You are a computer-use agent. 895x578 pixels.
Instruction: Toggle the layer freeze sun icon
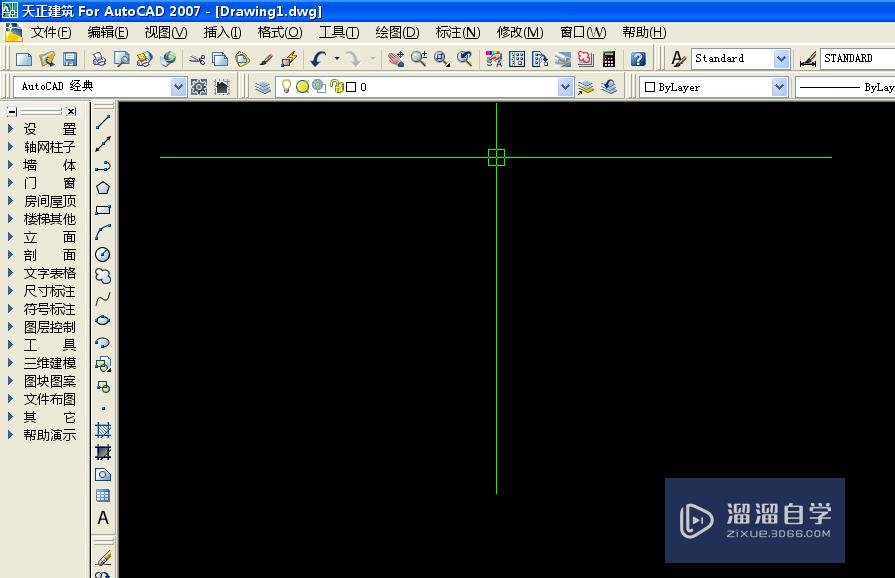click(302, 87)
